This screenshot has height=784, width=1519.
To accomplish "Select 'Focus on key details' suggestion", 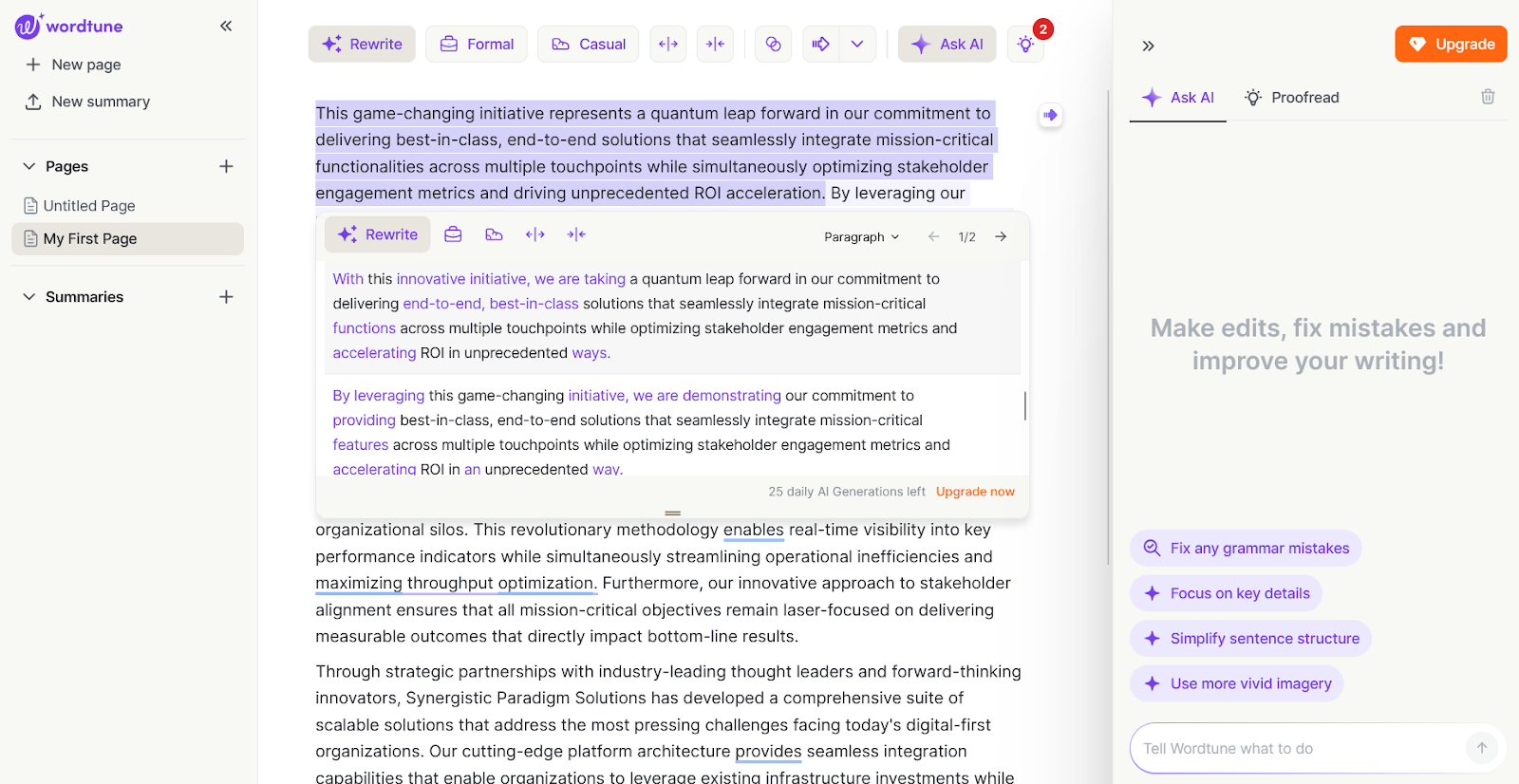I will pyautogui.click(x=1226, y=593).
